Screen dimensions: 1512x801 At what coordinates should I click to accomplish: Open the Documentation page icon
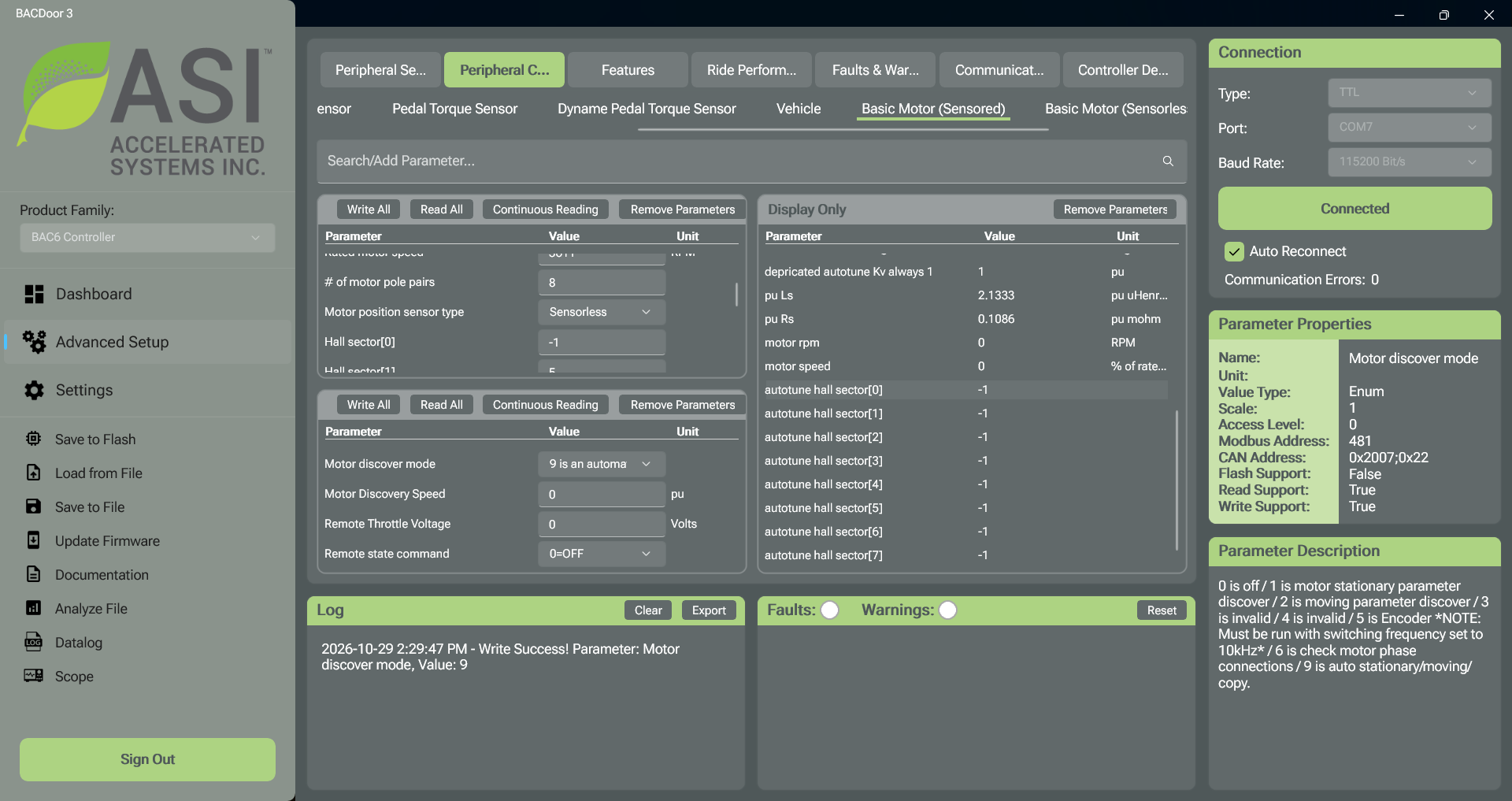(x=33, y=574)
